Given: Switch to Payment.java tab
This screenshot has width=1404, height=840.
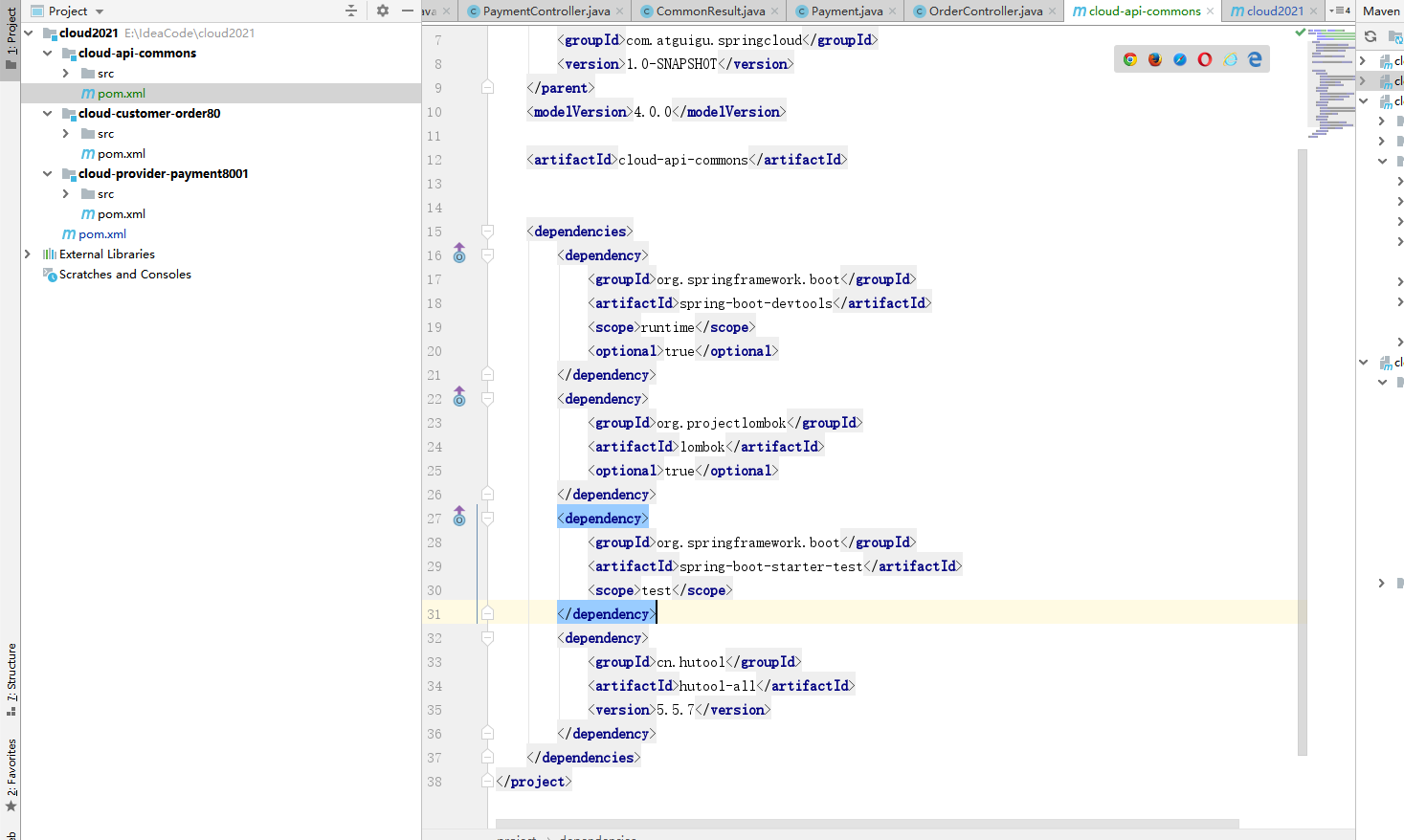Looking at the screenshot, I should pos(846,11).
